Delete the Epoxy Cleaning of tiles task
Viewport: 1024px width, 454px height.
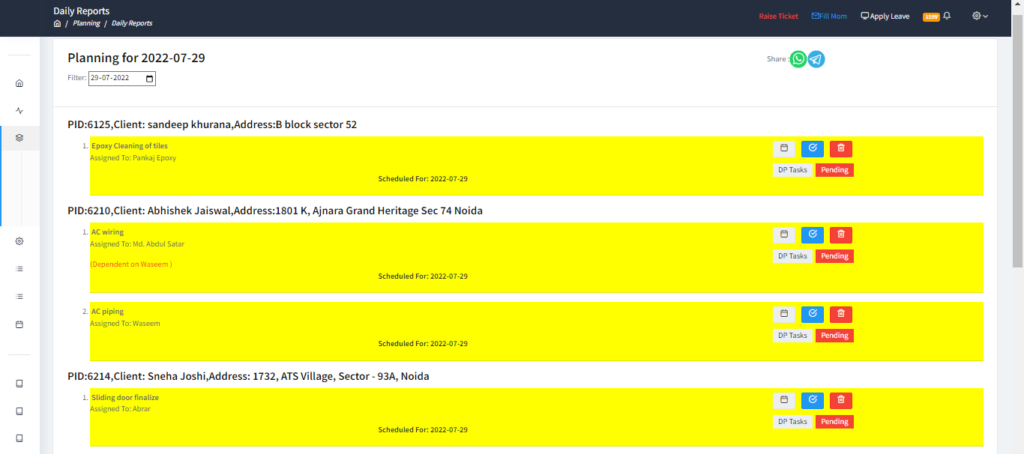[840, 149]
